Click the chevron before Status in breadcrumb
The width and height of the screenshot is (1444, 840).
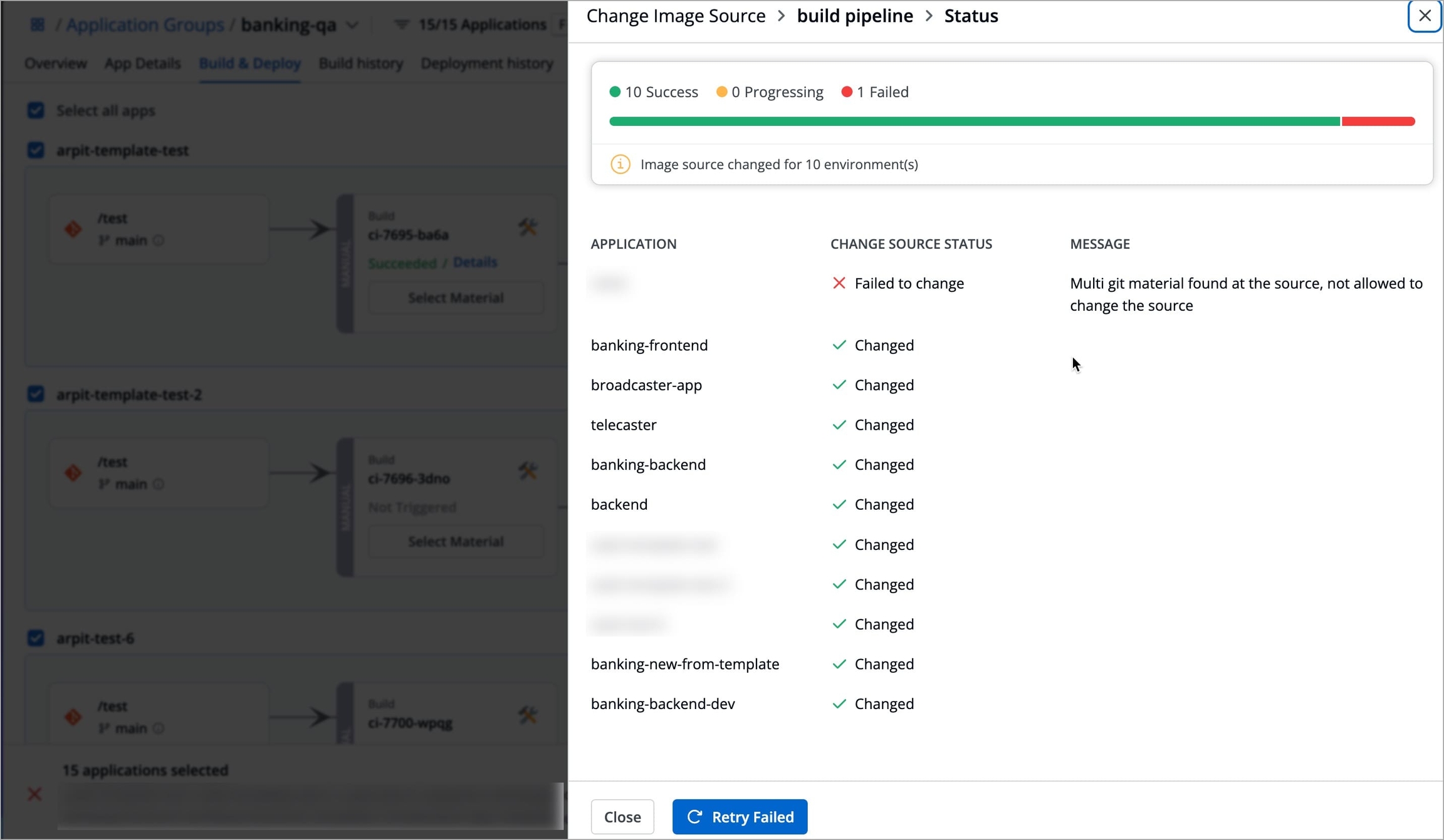[x=929, y=16]
